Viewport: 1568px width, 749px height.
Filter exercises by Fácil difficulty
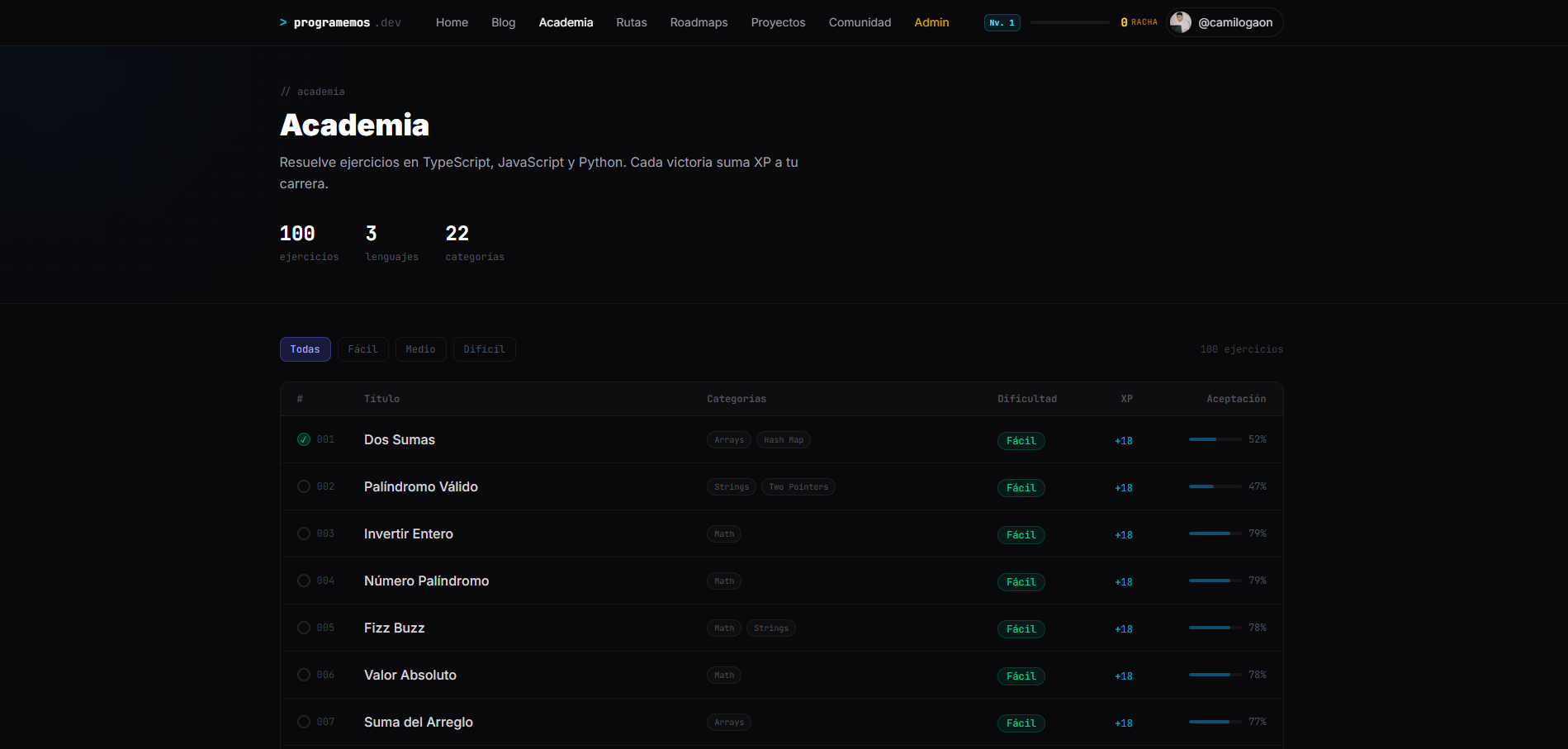point(362,349)
